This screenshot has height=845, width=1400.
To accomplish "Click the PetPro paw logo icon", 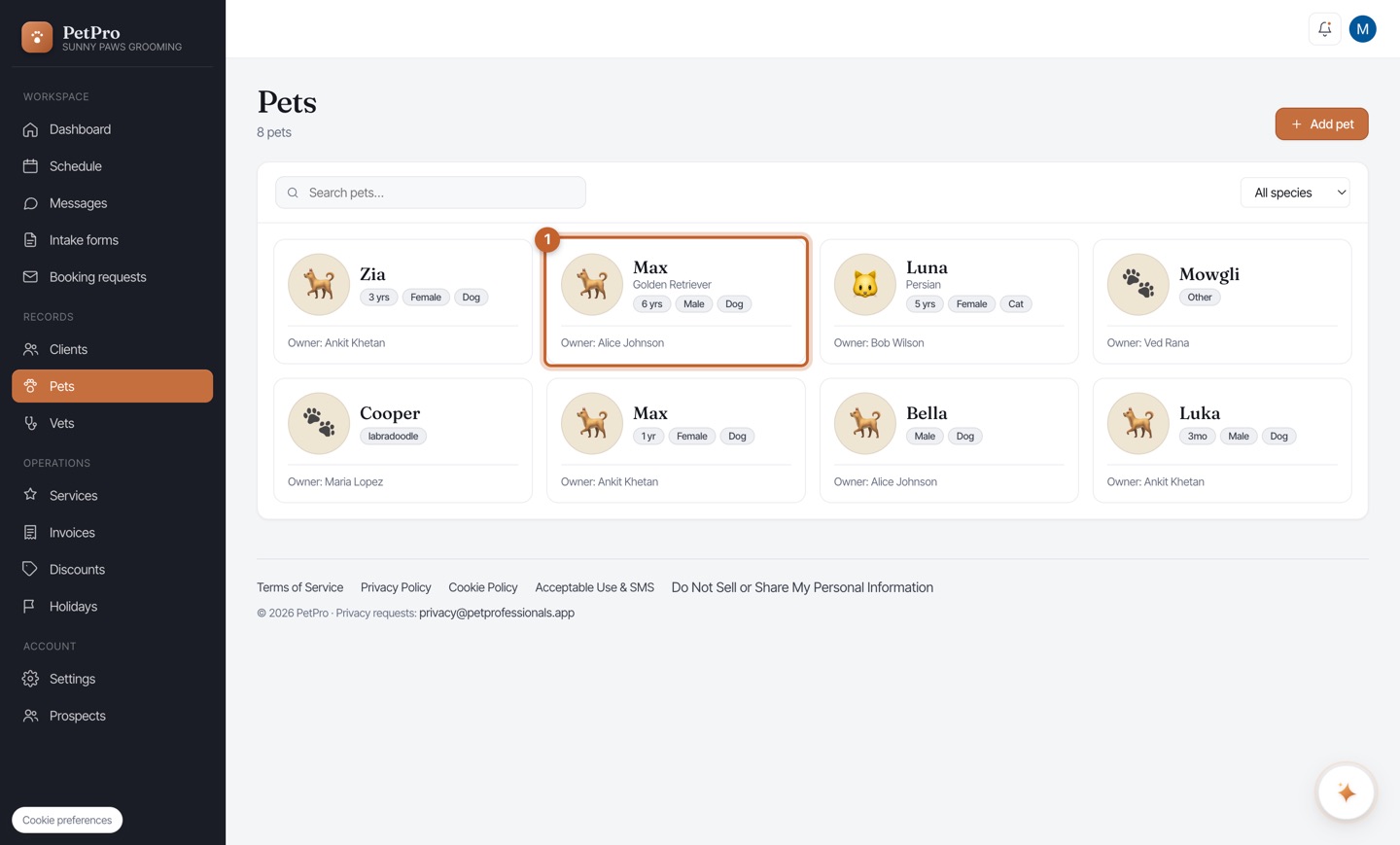I will pos(37,37).
